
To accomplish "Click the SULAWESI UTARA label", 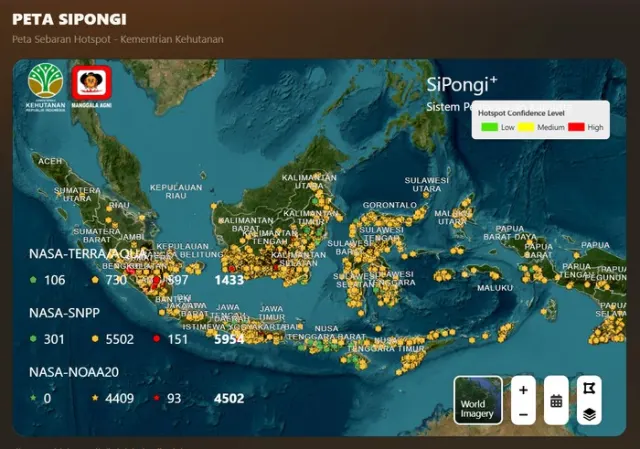I will [427, 184].
